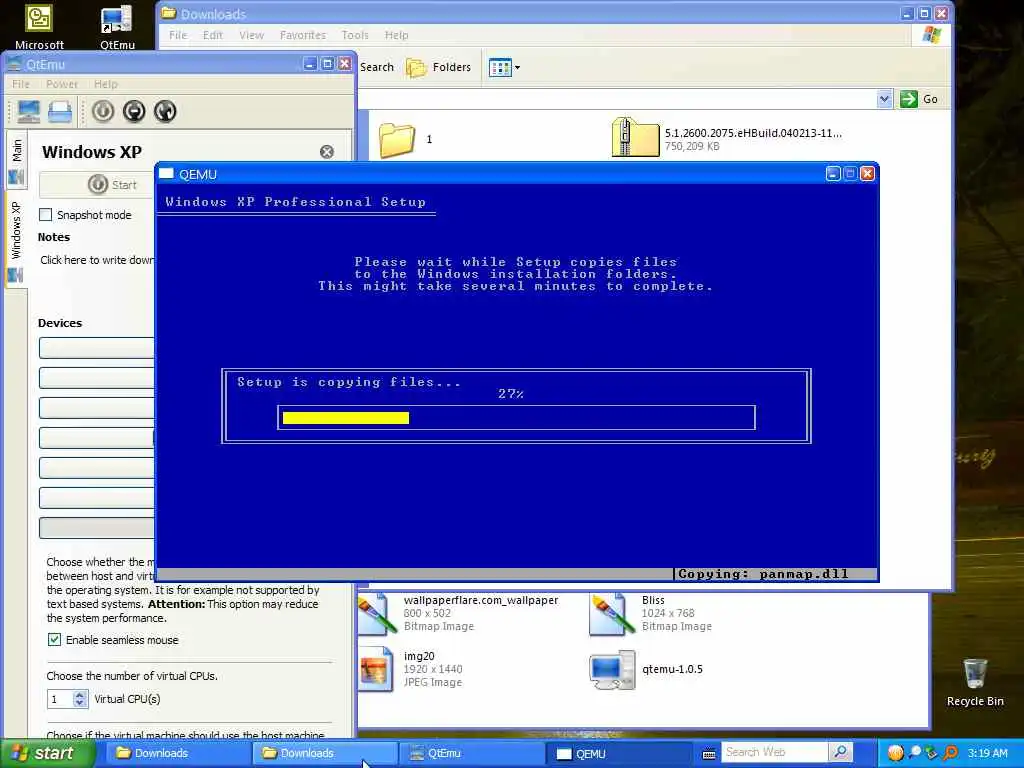Click the network computers tray icon
1024x768 pixels.
coord(931,753)
